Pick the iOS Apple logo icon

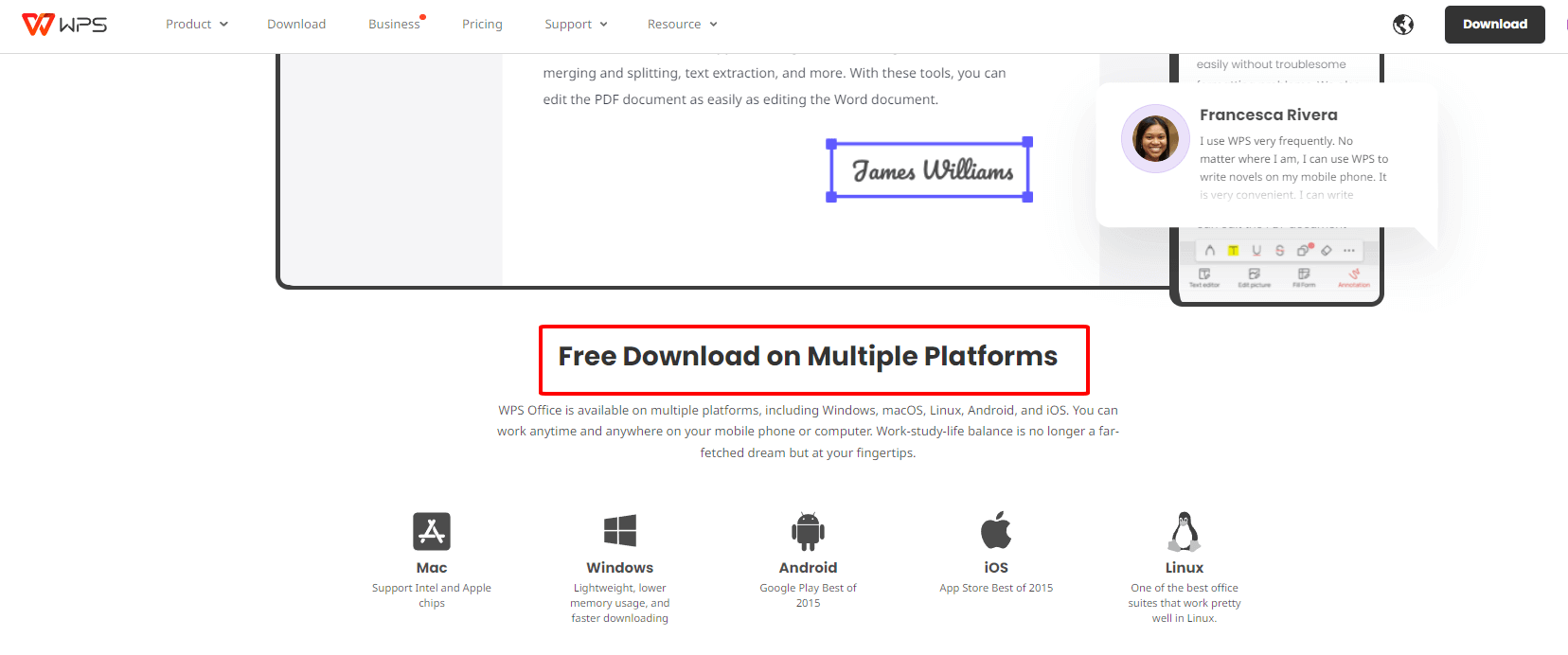[996, 530]
